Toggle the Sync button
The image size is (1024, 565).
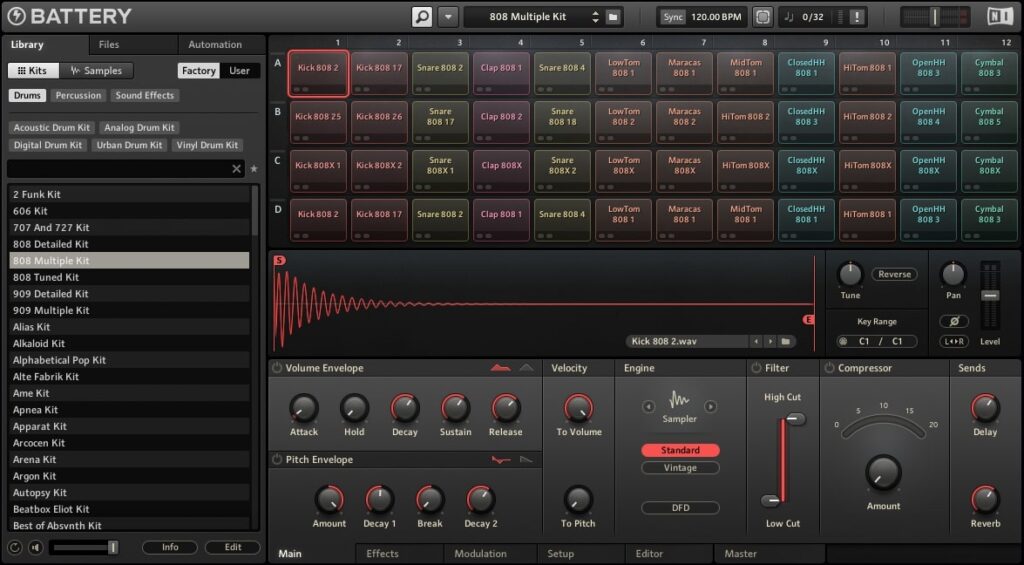tap(673, 17)
